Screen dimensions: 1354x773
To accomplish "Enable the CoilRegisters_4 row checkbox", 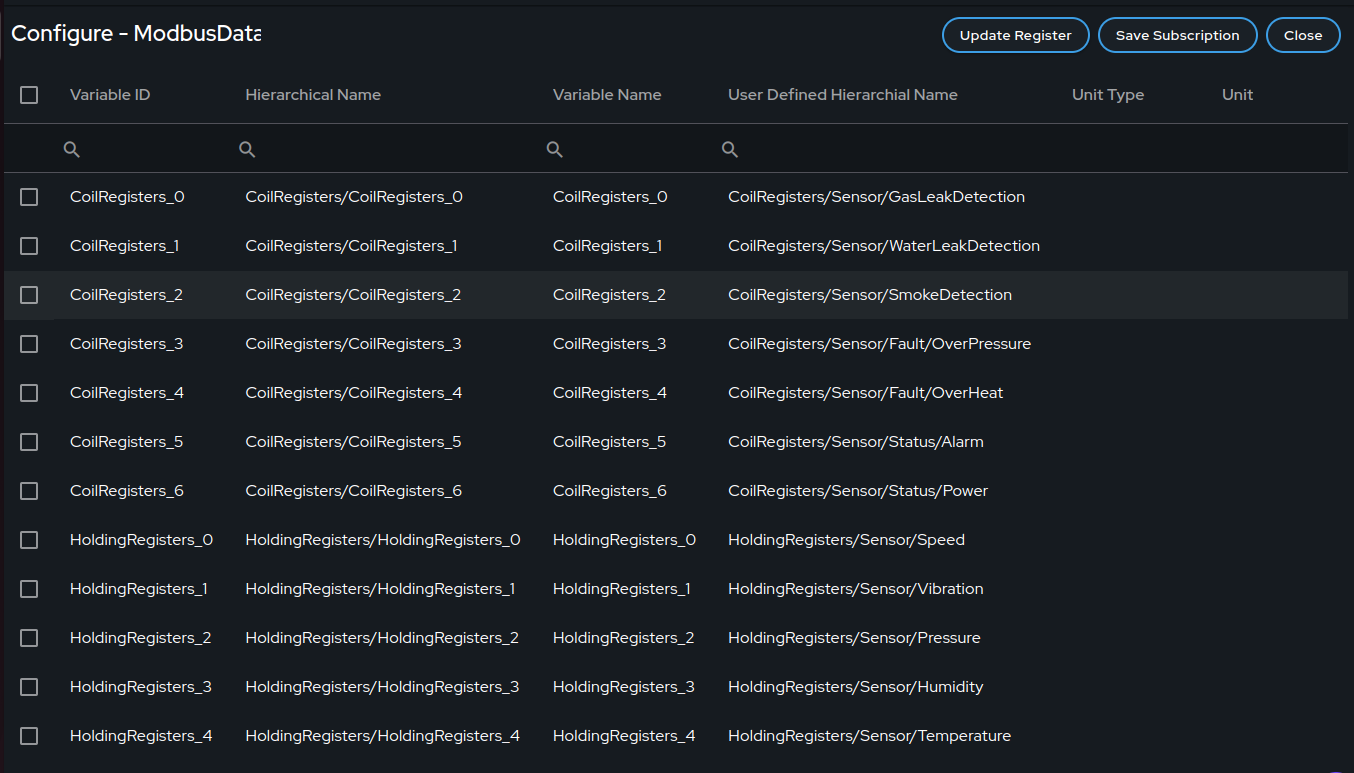I will point(29,393).
